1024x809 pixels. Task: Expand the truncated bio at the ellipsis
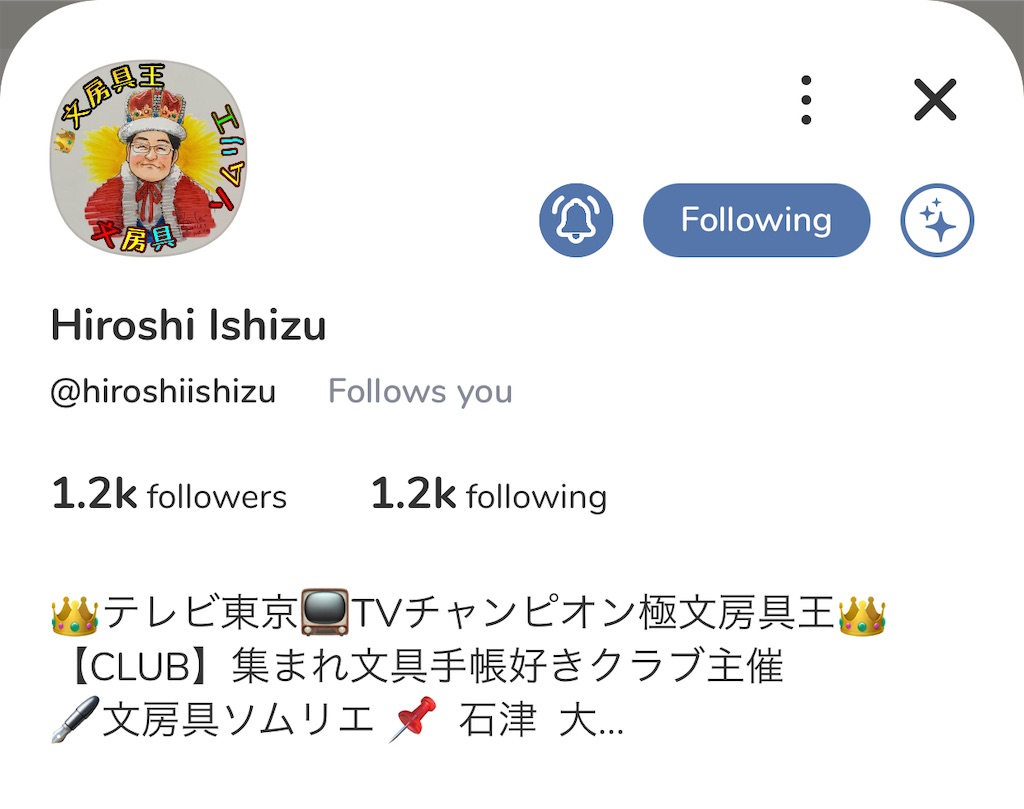click(610, 722)
